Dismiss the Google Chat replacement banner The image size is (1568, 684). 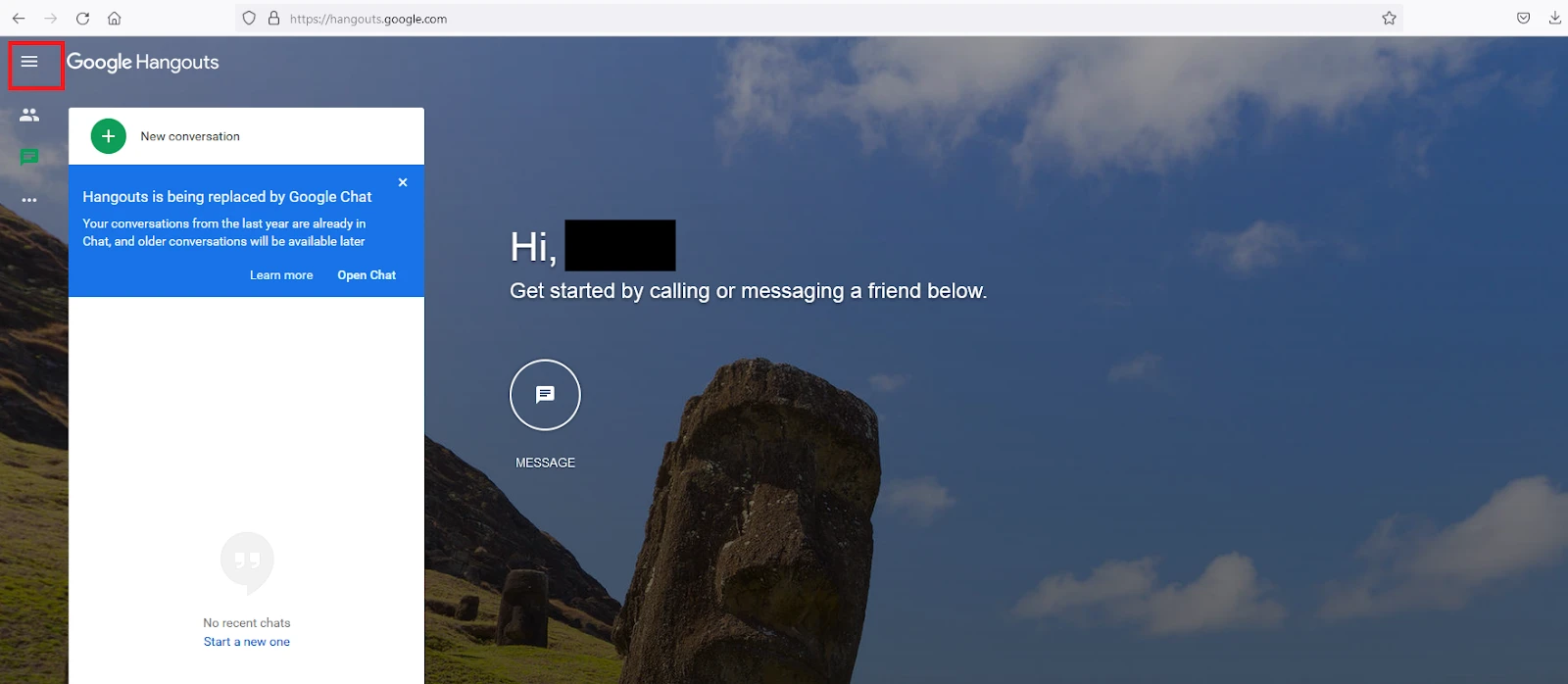pyautogui.click(x=403, y=182)
